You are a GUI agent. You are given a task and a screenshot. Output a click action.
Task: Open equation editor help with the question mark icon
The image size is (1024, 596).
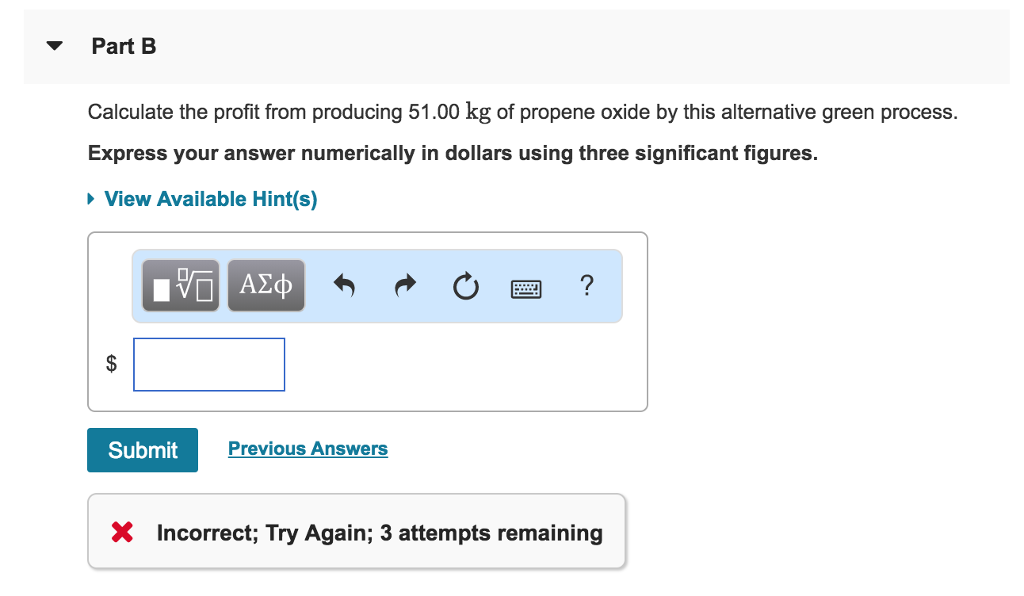[x=586, y=286]
